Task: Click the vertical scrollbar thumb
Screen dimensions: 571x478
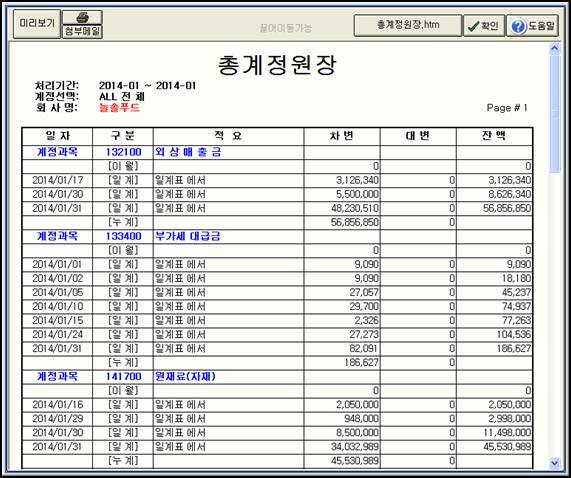Action: pos(555,114)
